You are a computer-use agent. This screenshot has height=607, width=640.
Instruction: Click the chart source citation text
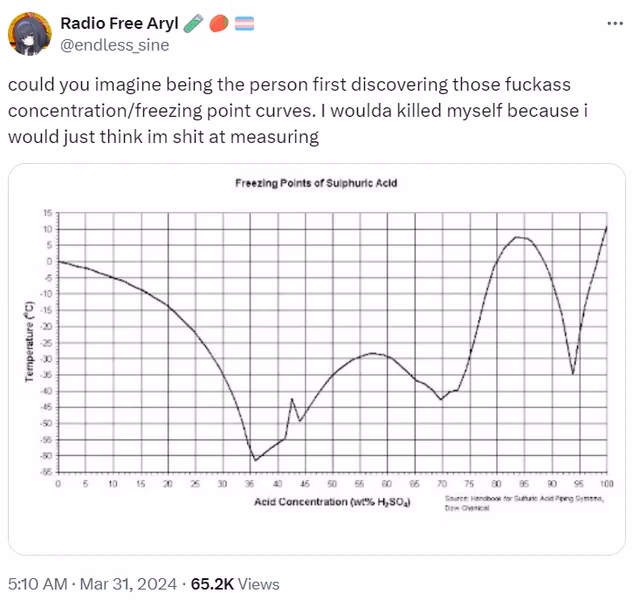[x=524, y=503]
